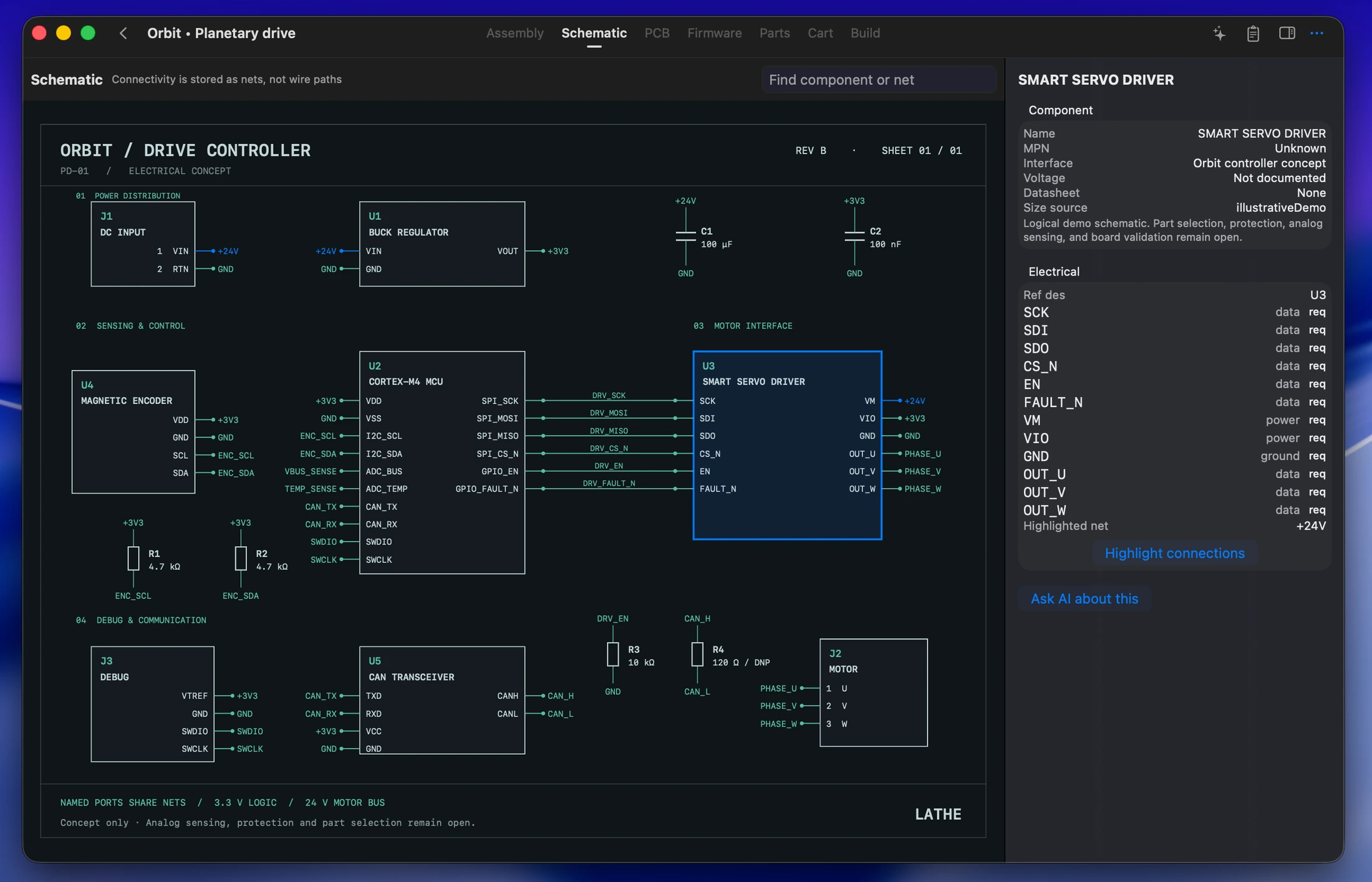The image size is (1372, 882).
Task: Click Ask AI about this
Action: tap(1084, 598)
